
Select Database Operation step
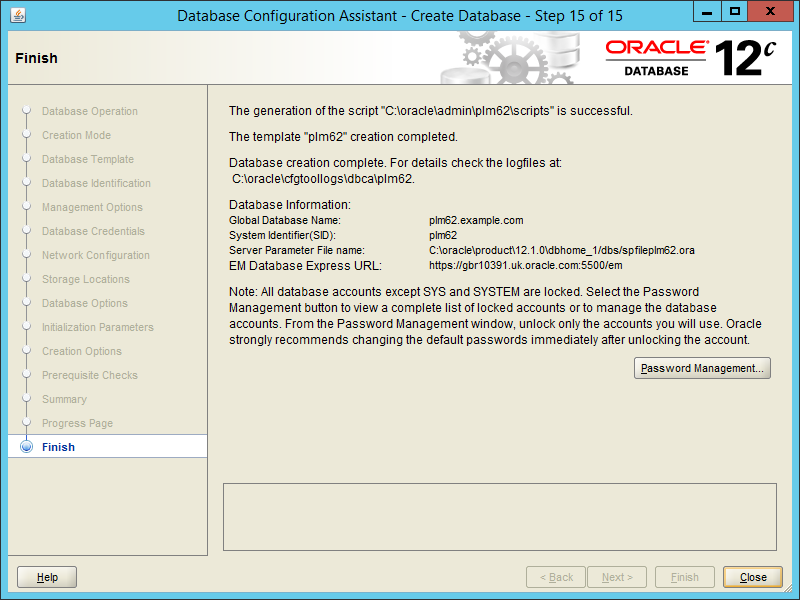pos(90,111)
